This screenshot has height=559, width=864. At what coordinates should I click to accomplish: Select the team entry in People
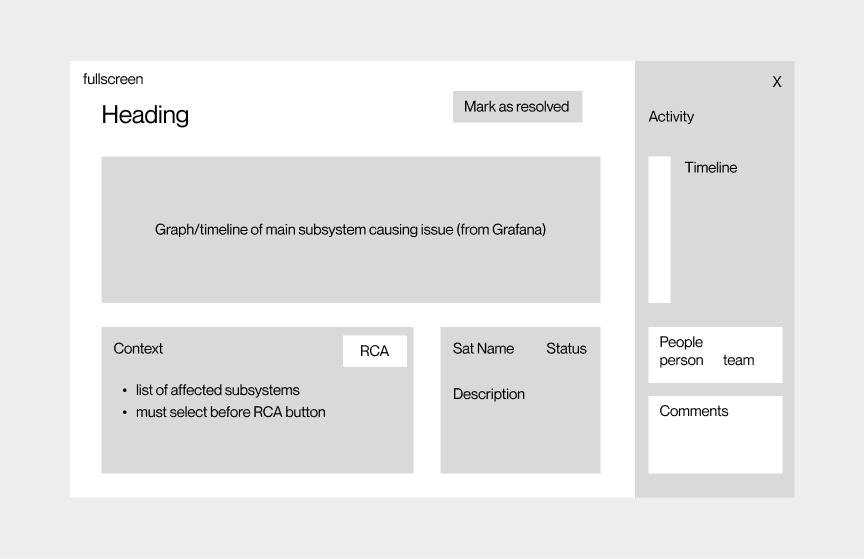pyautogui.click(x=738, y=361)
